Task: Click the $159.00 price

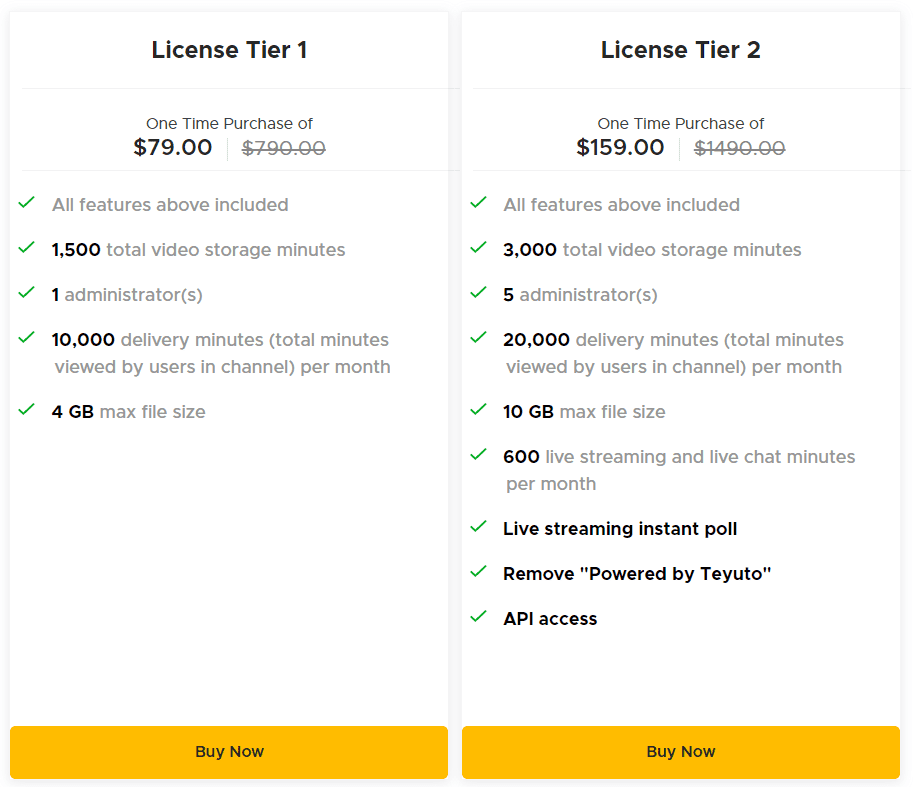Action: pos(620,148)
